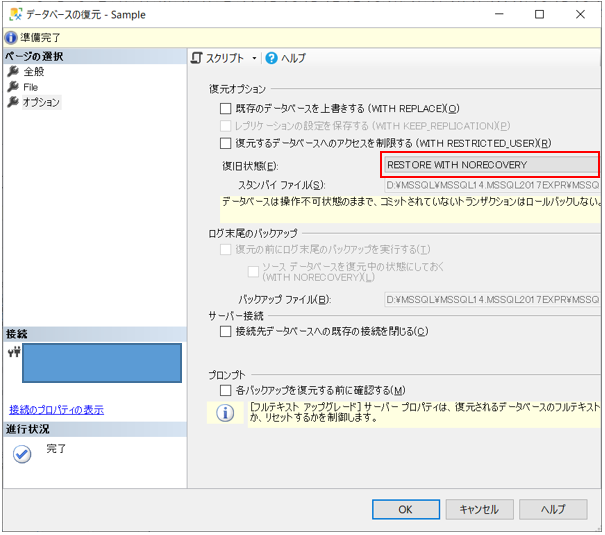Open the 復旧状態 RESTORE WITH NORECOVERY dropdown

[491, 165]
